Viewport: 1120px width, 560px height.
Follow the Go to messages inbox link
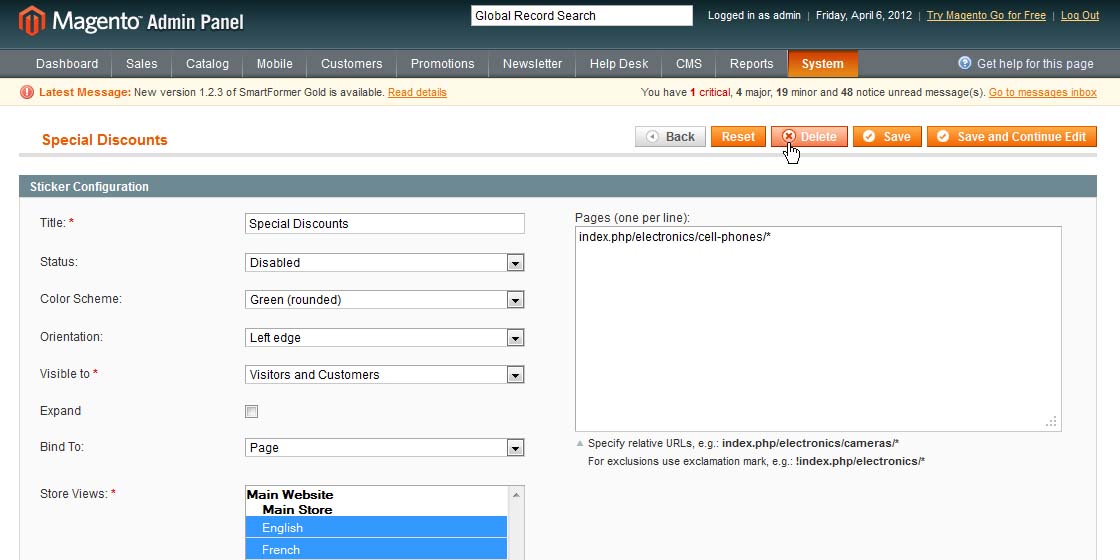click(x=1042, y=93)
